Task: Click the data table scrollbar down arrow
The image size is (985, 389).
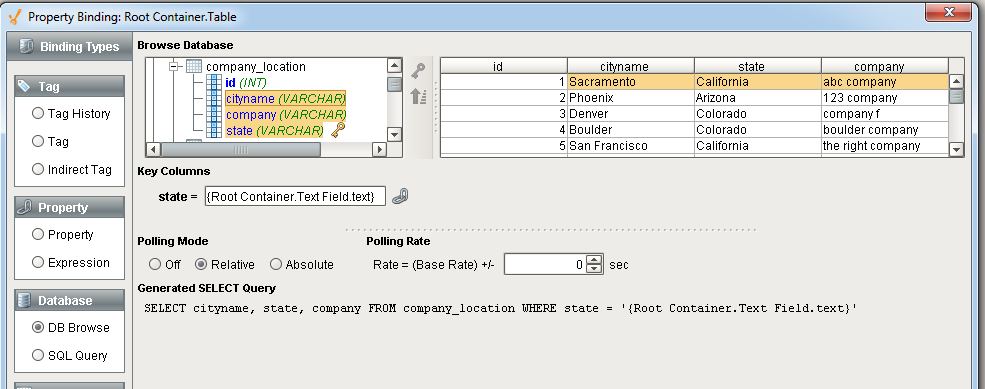Action: click(x=956, y=150)
